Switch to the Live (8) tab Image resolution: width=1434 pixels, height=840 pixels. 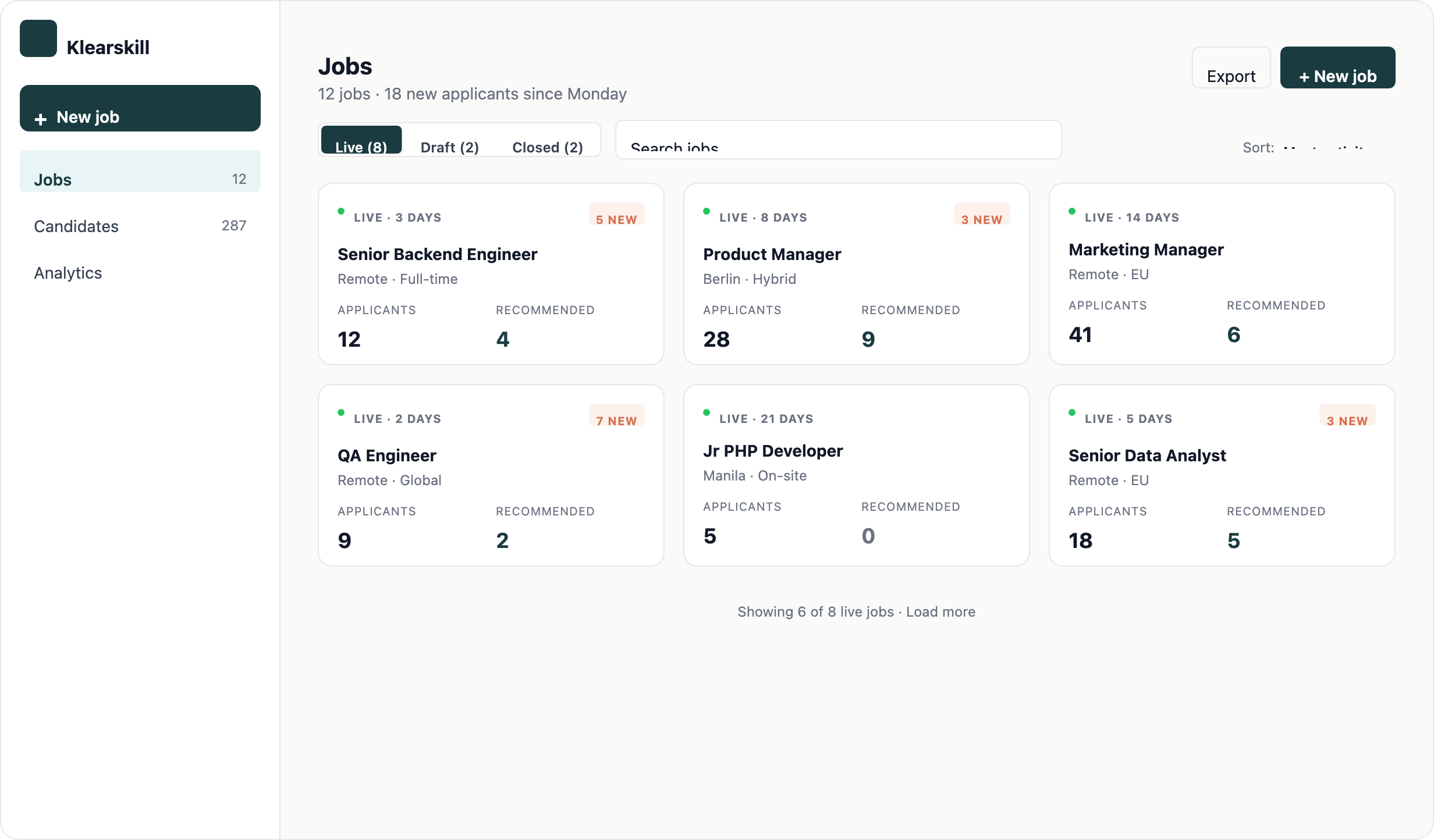pyautogui.click(x=361, y=140)
